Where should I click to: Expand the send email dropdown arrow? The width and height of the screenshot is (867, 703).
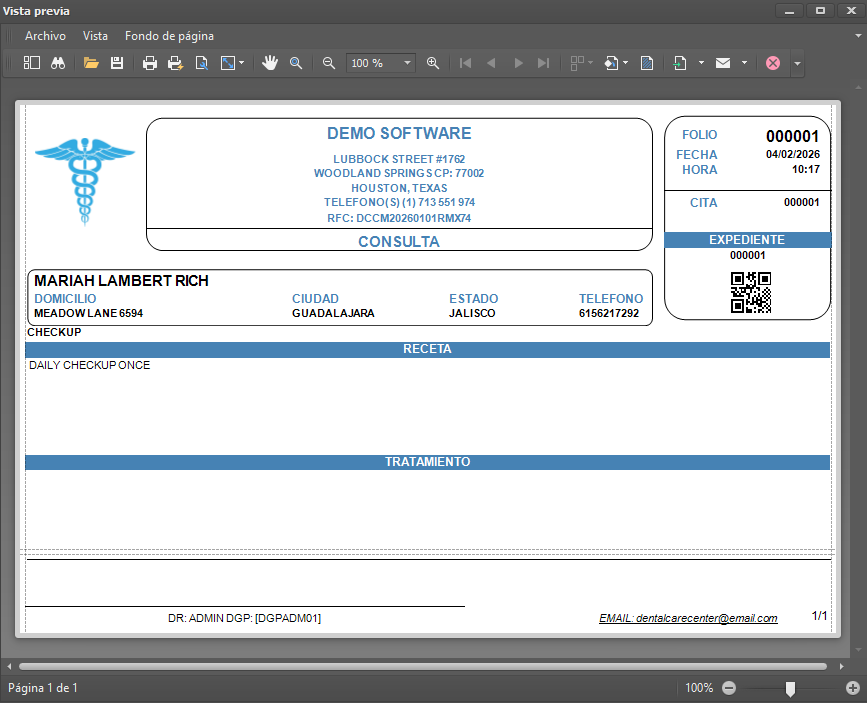click(x=744, y=63)
